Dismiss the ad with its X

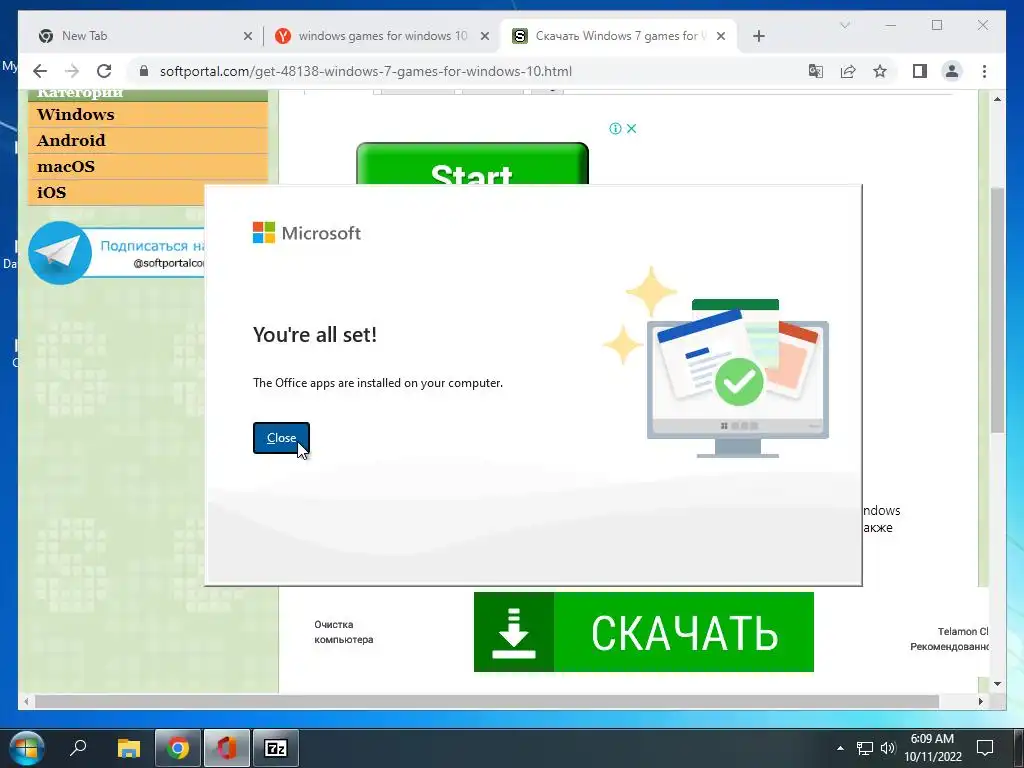click(631, 128)
